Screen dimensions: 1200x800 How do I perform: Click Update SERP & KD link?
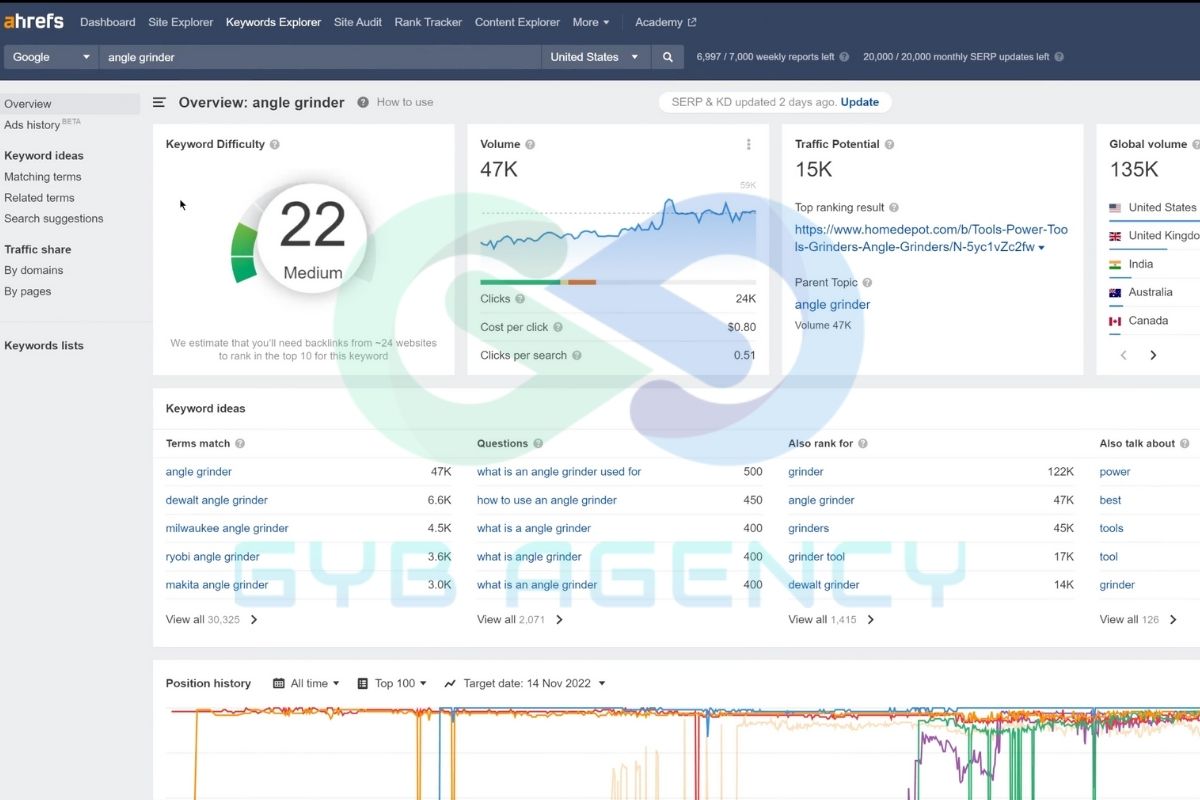tap(860, 102)
